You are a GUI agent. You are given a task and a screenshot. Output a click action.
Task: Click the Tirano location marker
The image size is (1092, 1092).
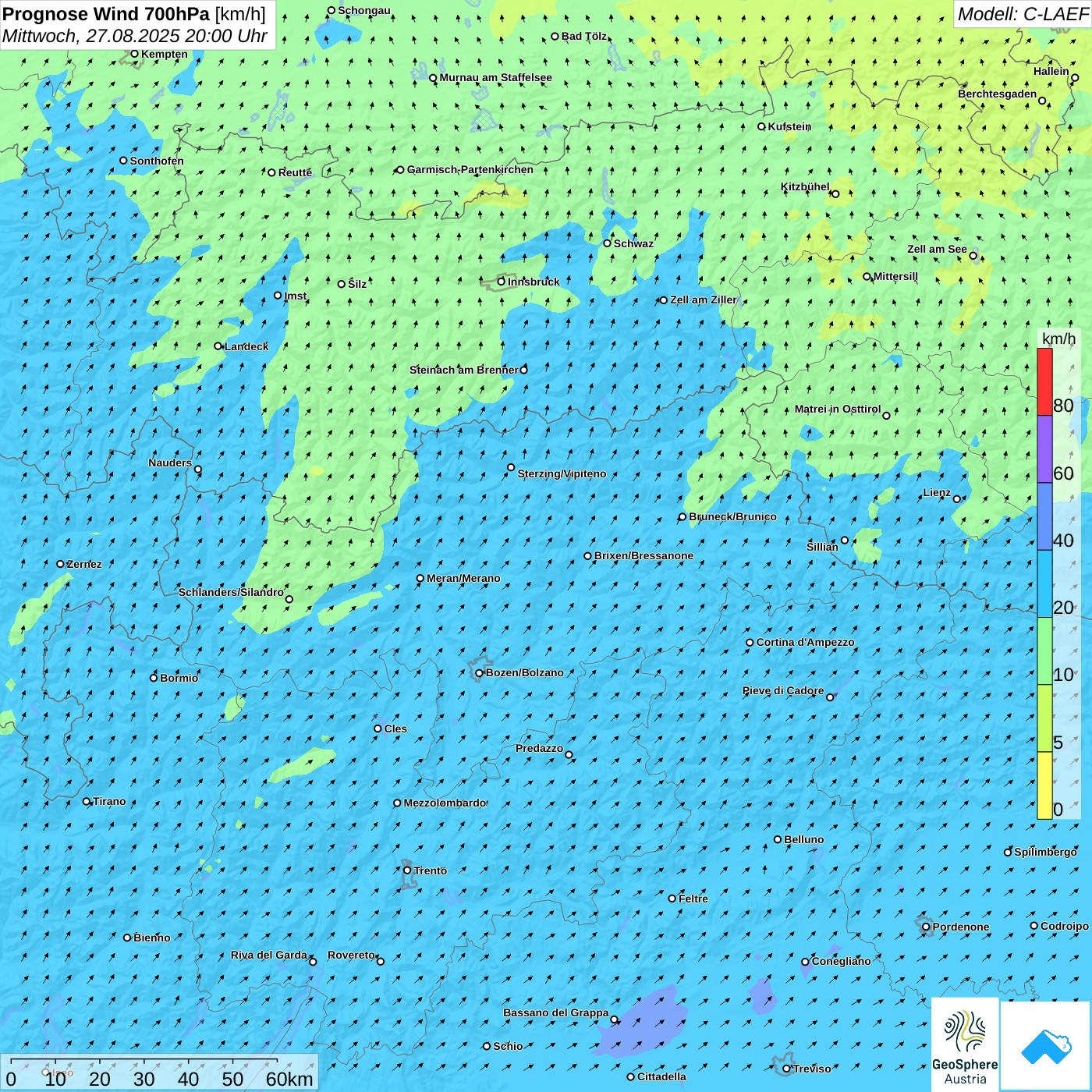point(87,801)
